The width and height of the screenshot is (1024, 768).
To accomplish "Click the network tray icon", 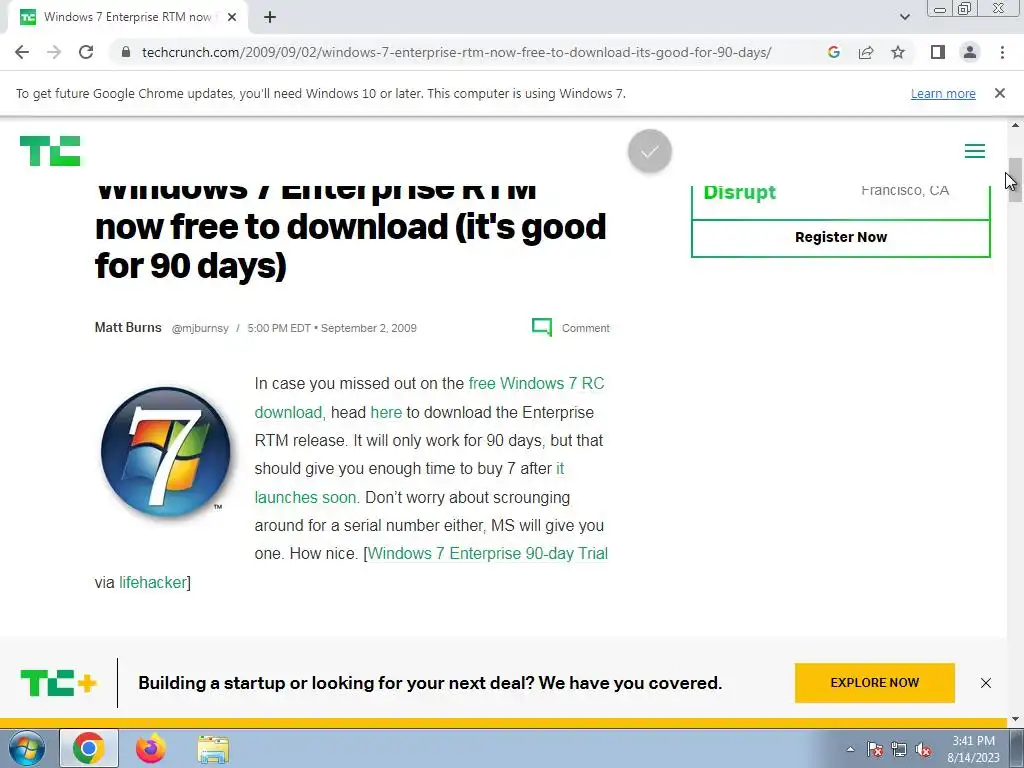I will [899, 749].
